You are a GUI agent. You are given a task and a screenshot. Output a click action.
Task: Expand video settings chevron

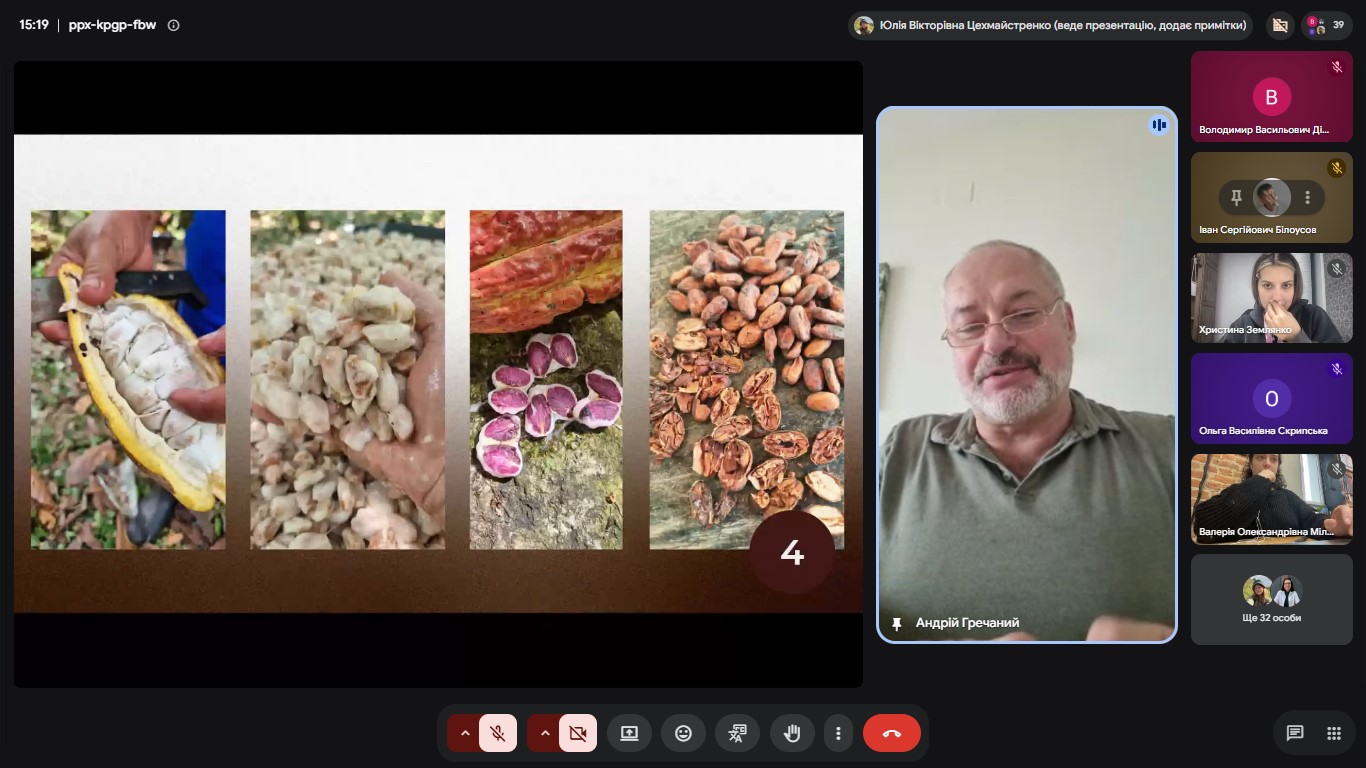coord(544,733)
